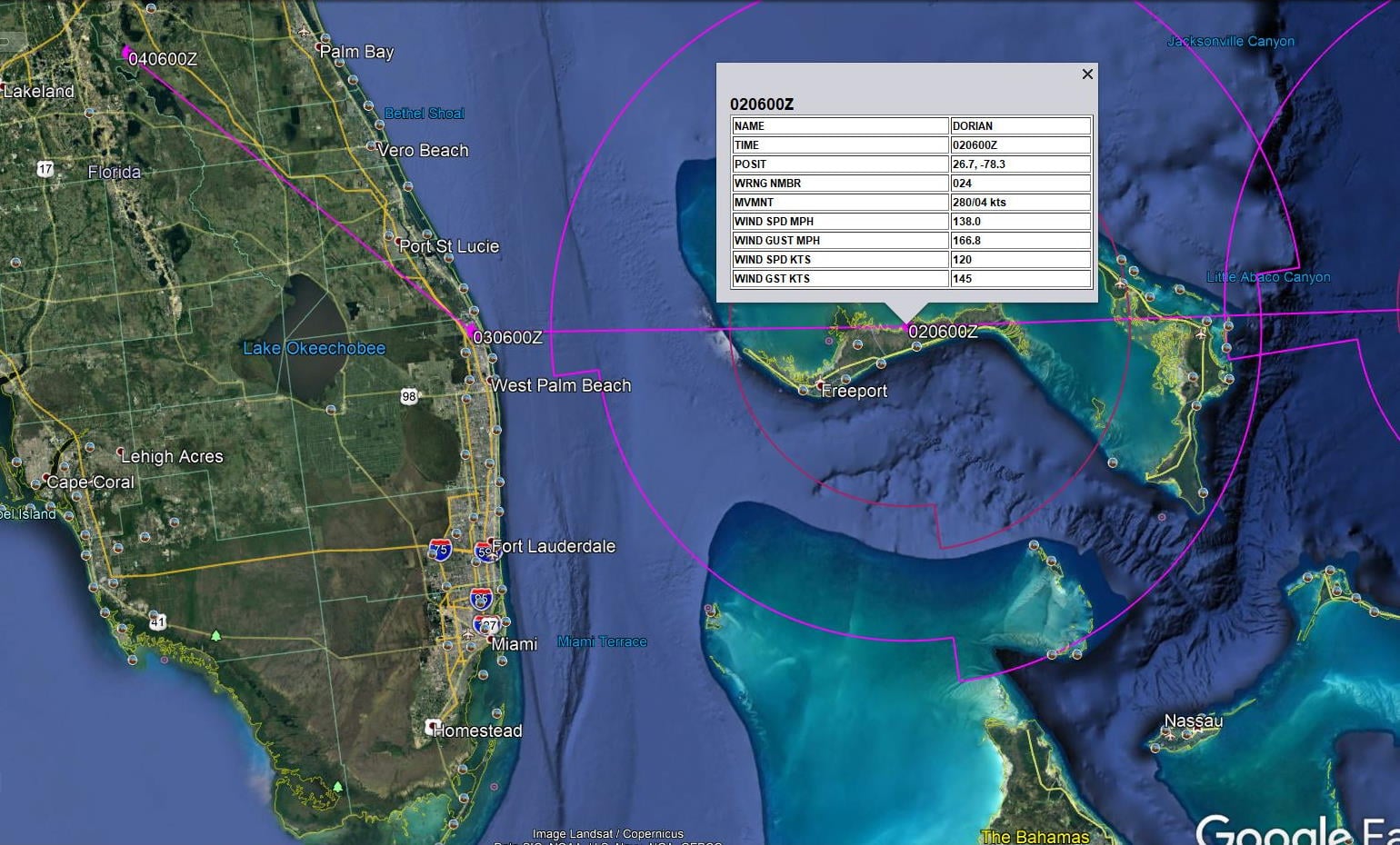Click the 020600Z track point marker
1400x845 pixels.
[x=905, y=328]
